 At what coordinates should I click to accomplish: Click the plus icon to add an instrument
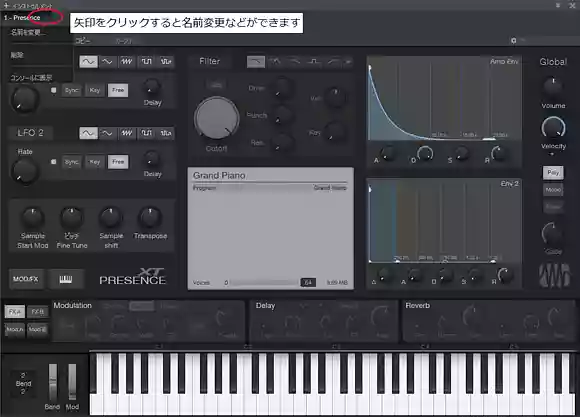(x=6, y=5)
